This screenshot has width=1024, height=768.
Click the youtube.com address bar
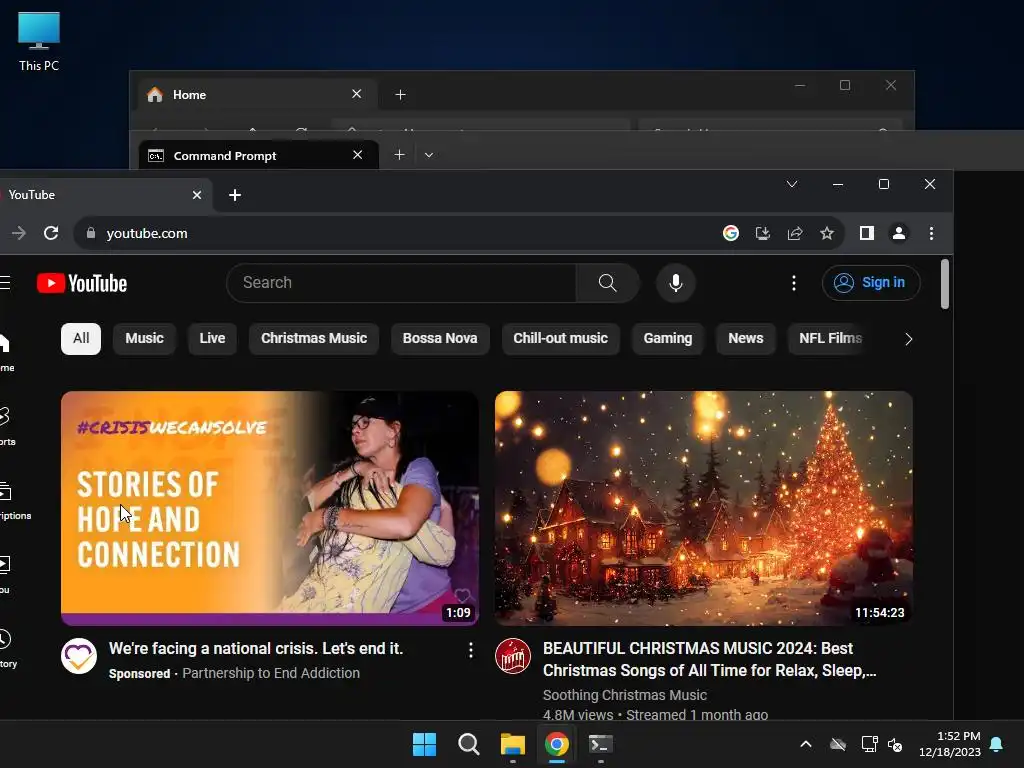[405, 233]
